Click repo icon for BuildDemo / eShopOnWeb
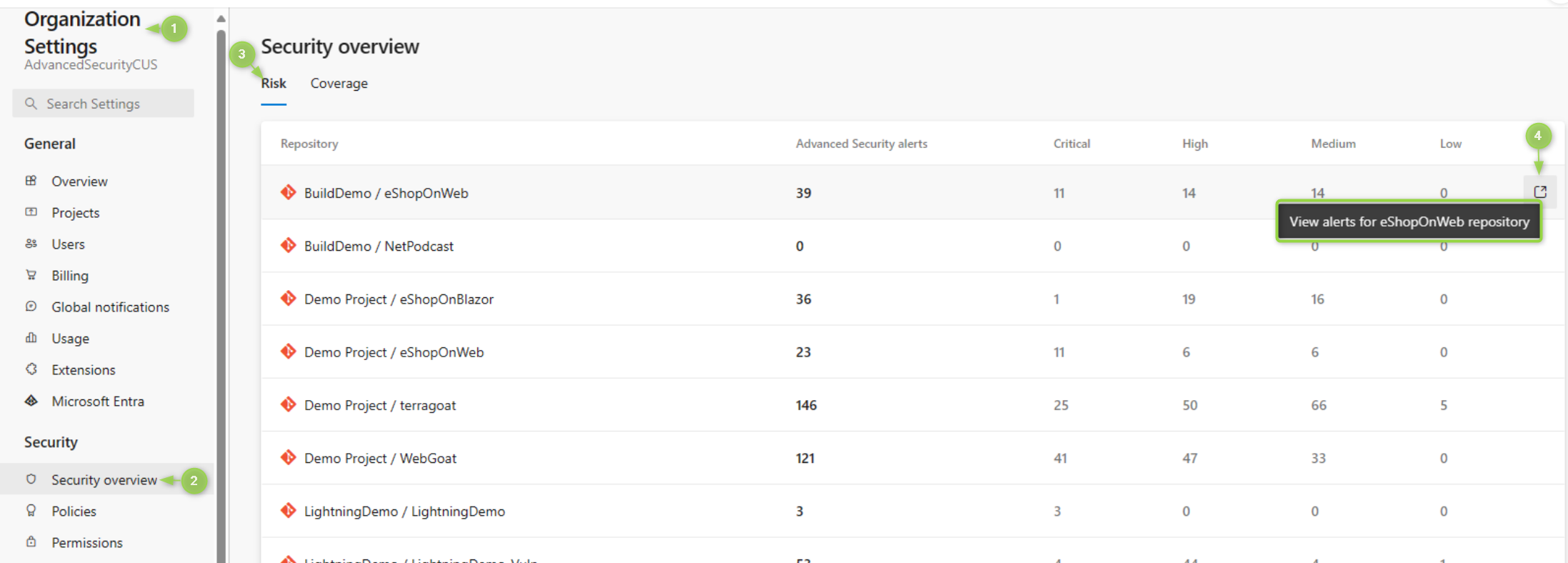This screenshot has height=563, width=1568. coord(289,192)
